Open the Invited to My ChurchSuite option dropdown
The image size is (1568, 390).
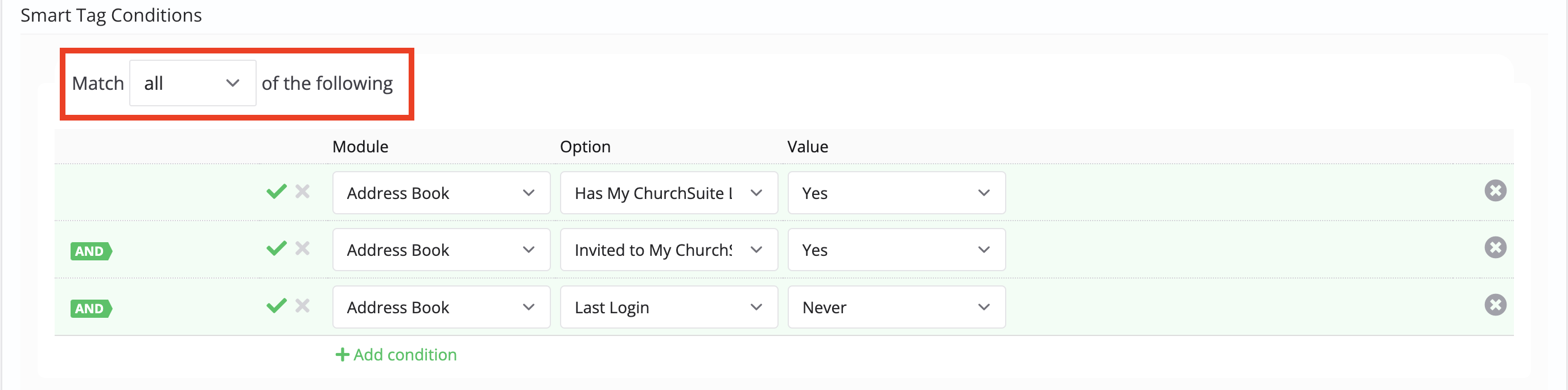668,250
